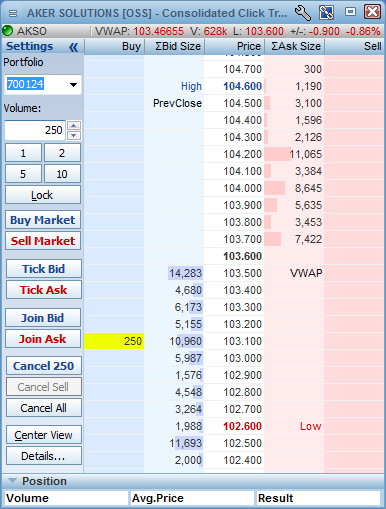Open the wrench settings tool

303,13
